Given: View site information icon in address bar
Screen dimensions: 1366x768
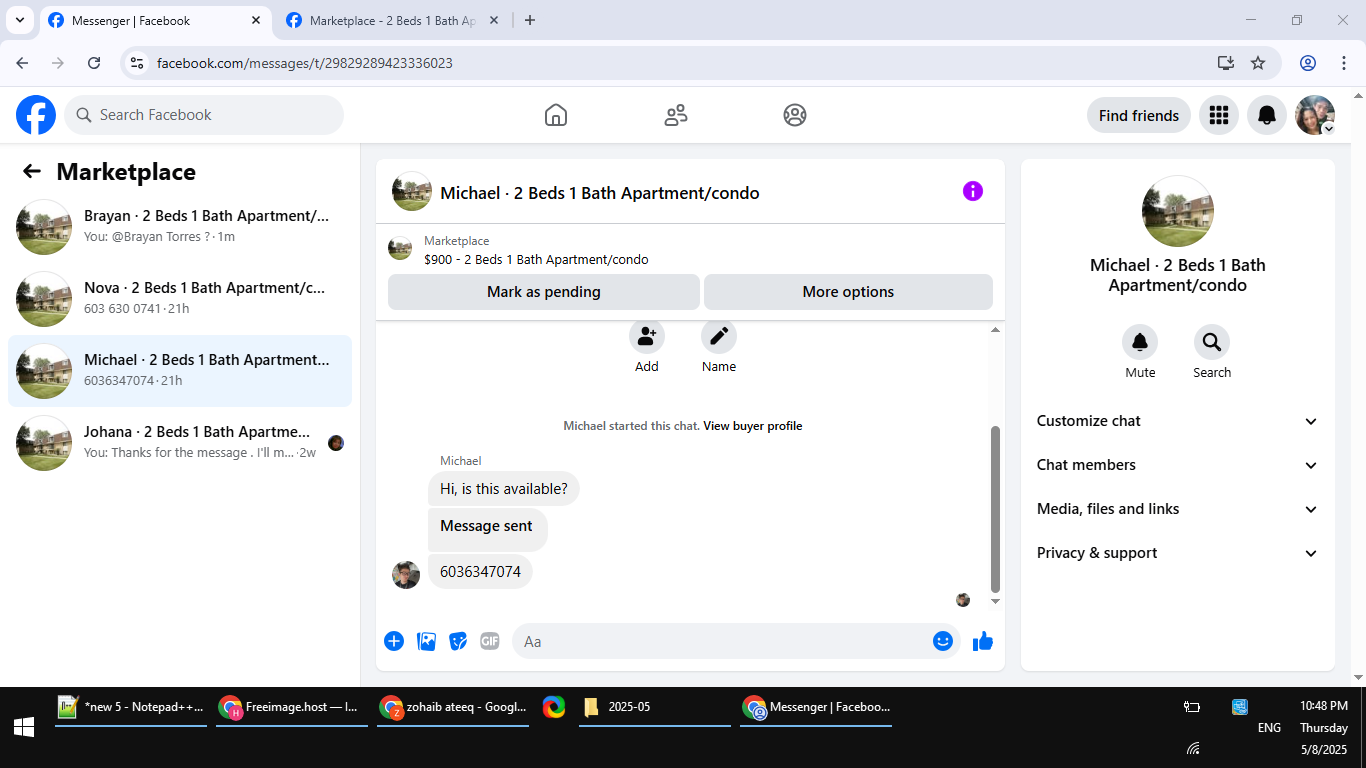Looking at the screenshot, I should pos(138,63).
